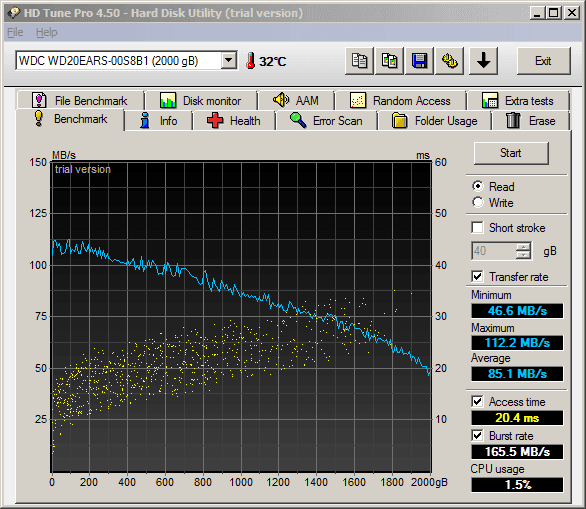Image resolution: width=586 pixels, height=509 pixels.
Task: Click the black down arrow toolbar button
Action: [x=483, y=61]
